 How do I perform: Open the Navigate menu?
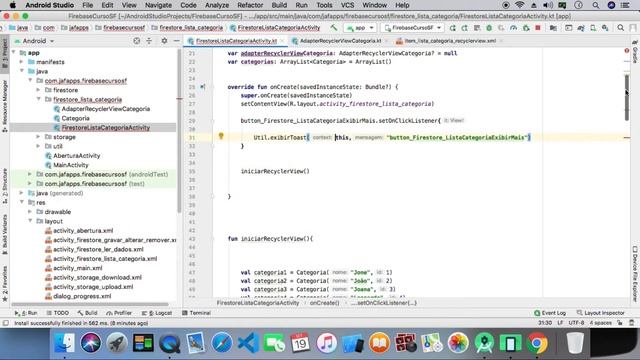click(x=158, y=5)
